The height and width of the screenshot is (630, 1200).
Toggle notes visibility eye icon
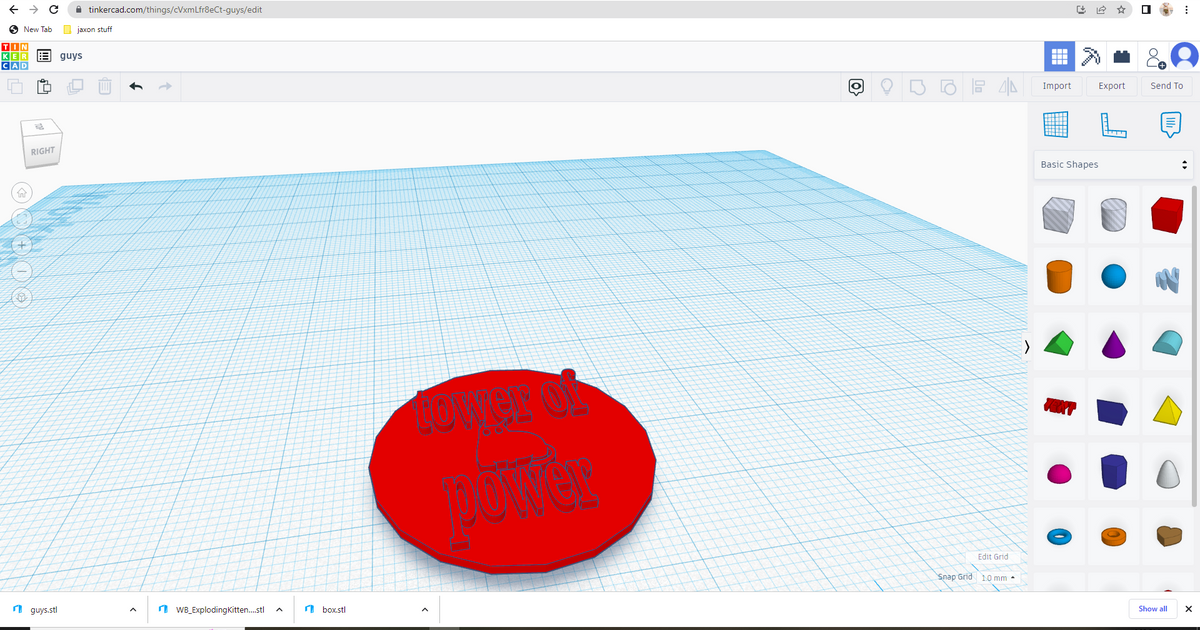point(857,87)
